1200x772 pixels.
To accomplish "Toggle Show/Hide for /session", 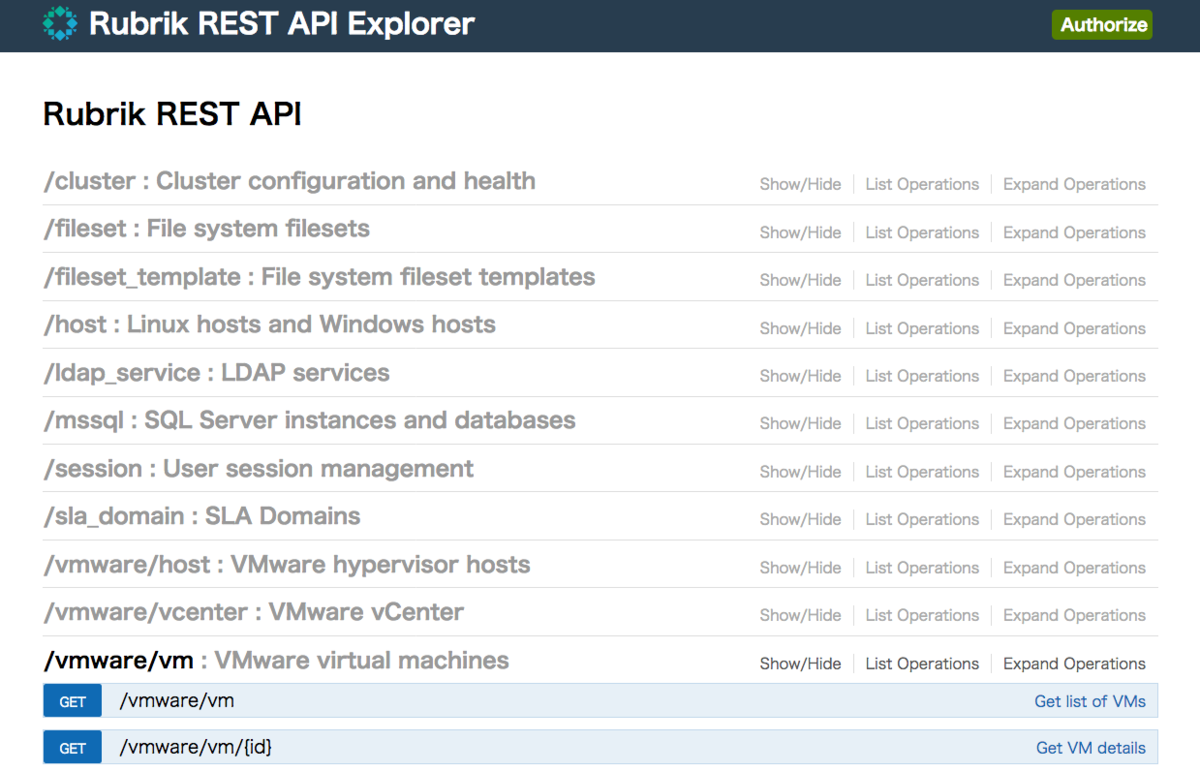I will (800, 471).
